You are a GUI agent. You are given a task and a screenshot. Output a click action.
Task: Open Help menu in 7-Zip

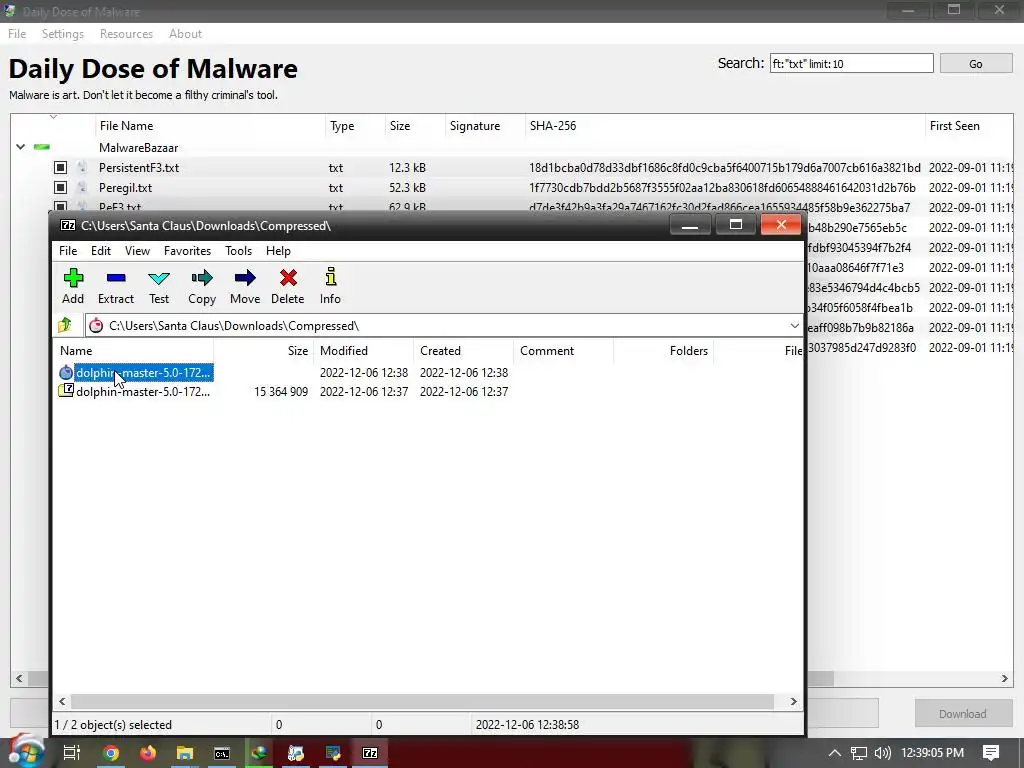coord(278,251)
